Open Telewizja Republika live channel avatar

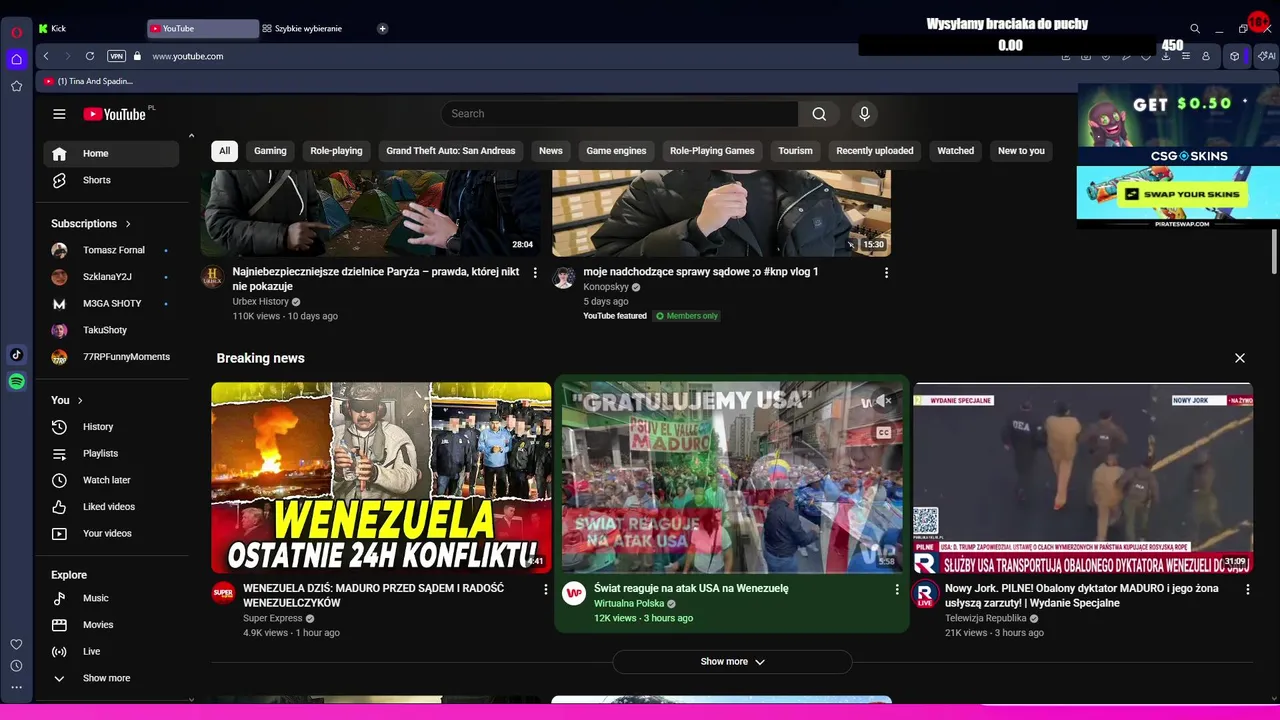pyautogui.click(x=925, y=593)
